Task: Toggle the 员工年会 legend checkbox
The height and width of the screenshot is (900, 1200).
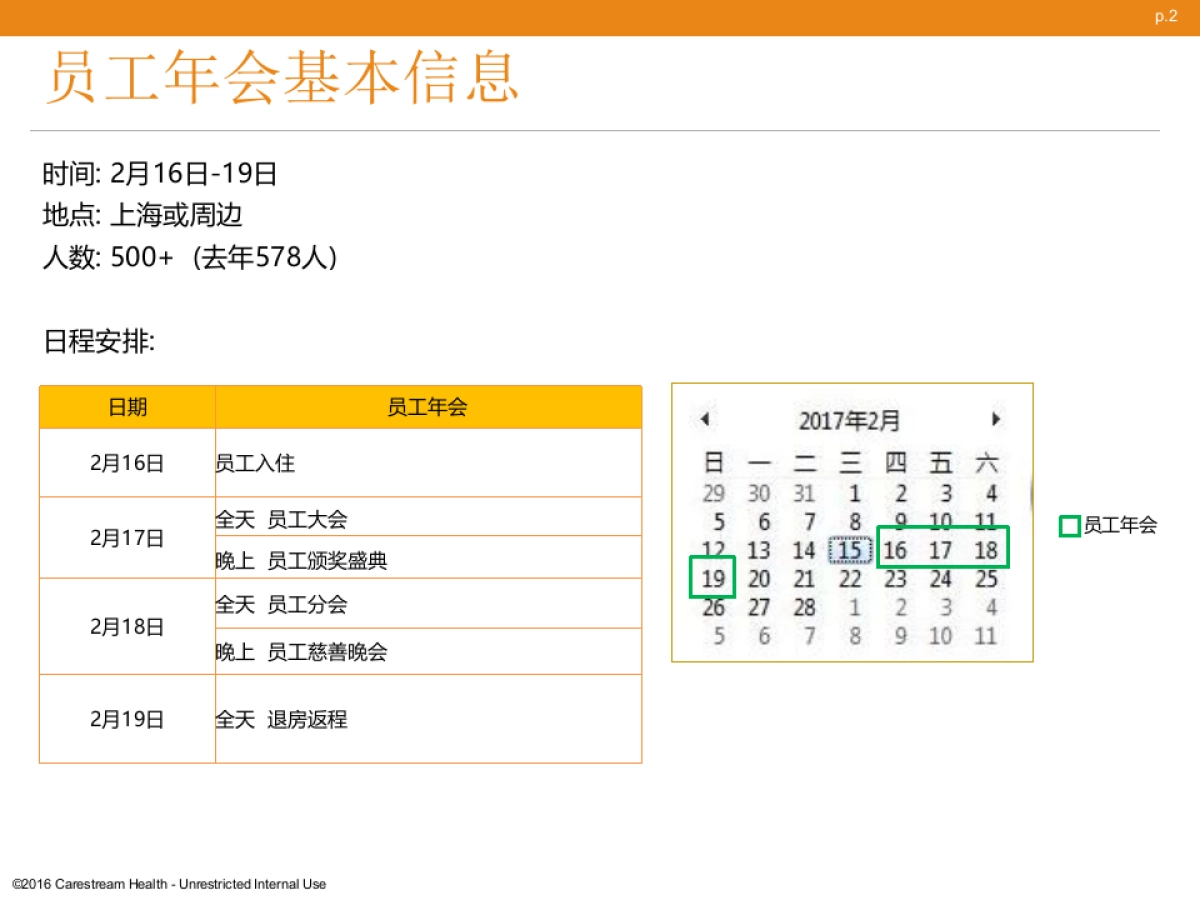Action: 1070,524
